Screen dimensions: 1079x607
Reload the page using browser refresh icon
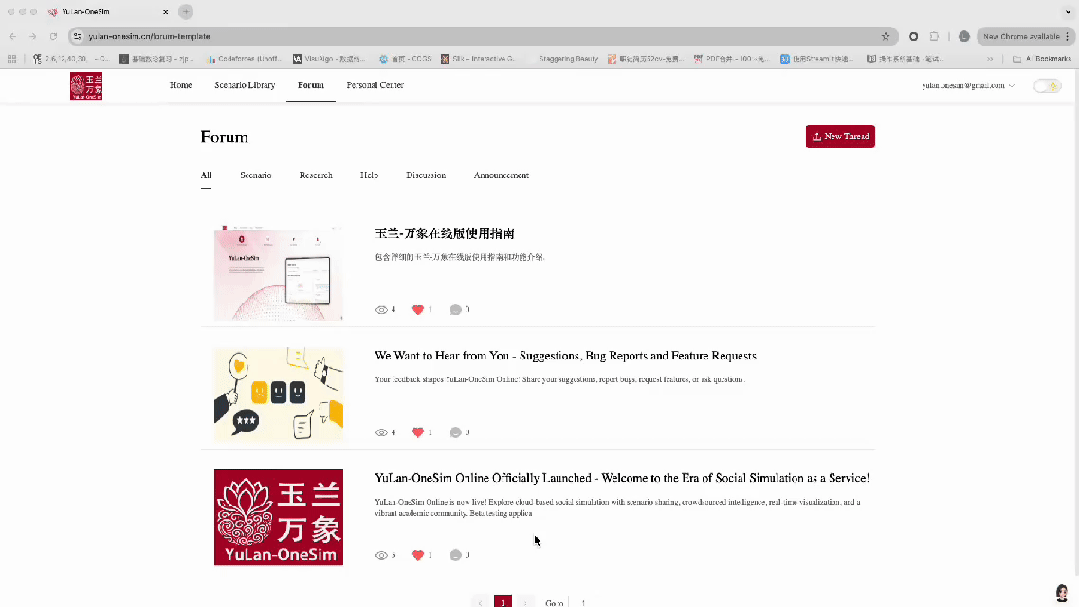click(x=53, y=36)
